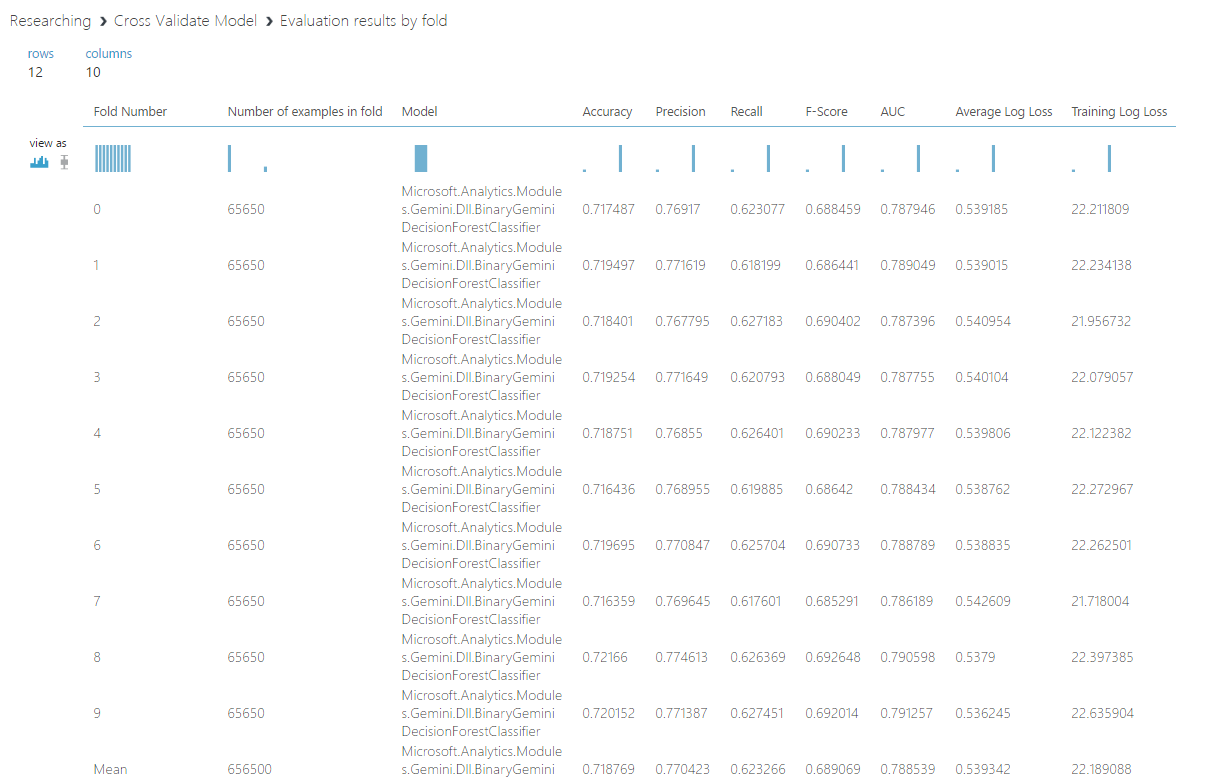Click training log loss value 22.189088
The image size is (1213, 778).
pos(1101,769)
